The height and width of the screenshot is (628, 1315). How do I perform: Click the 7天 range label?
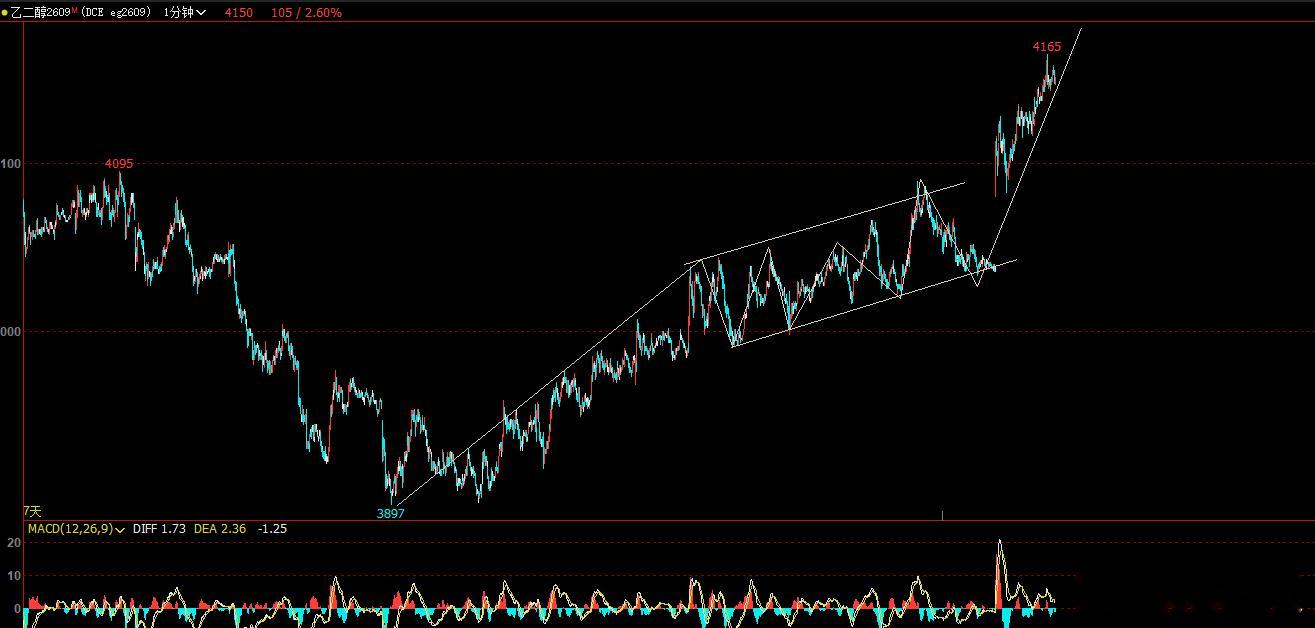point(32,511)
